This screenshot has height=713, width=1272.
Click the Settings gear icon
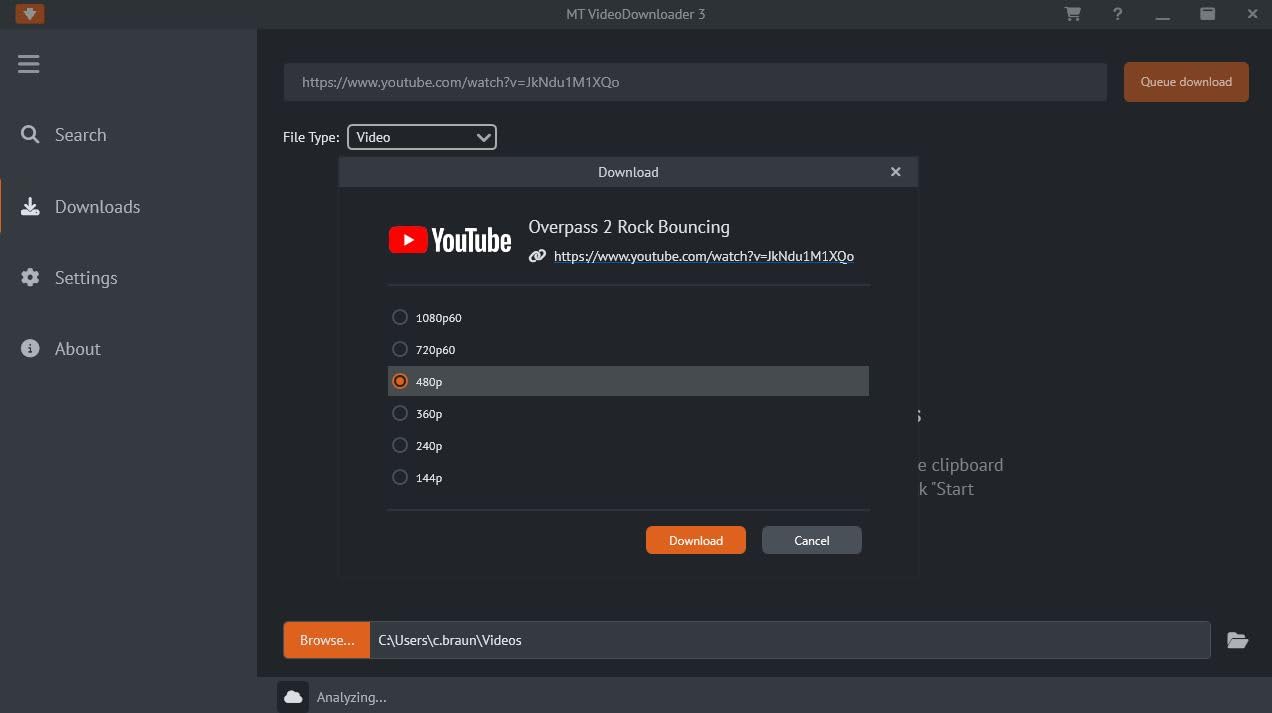pyautogui.click(x=30, y=278)
